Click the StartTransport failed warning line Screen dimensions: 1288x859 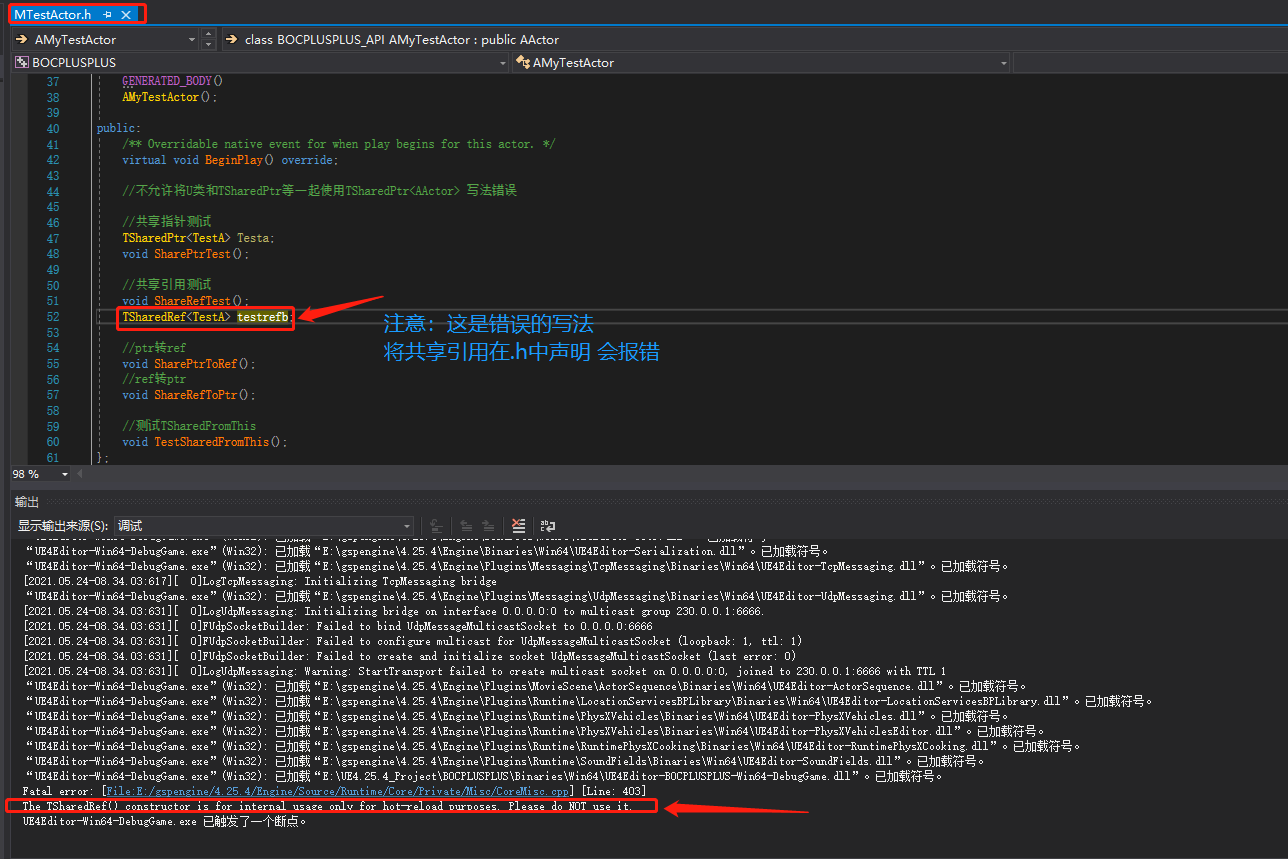484,671
